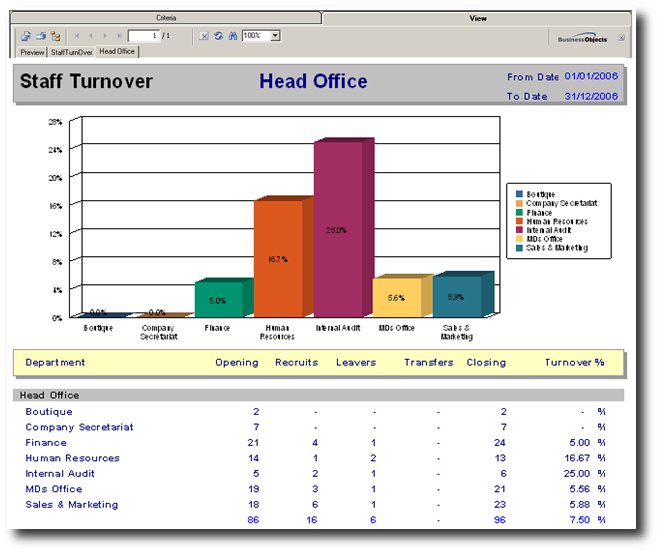
Task: Click the Internal Audit legend color swatch
Action: (520, 229)
